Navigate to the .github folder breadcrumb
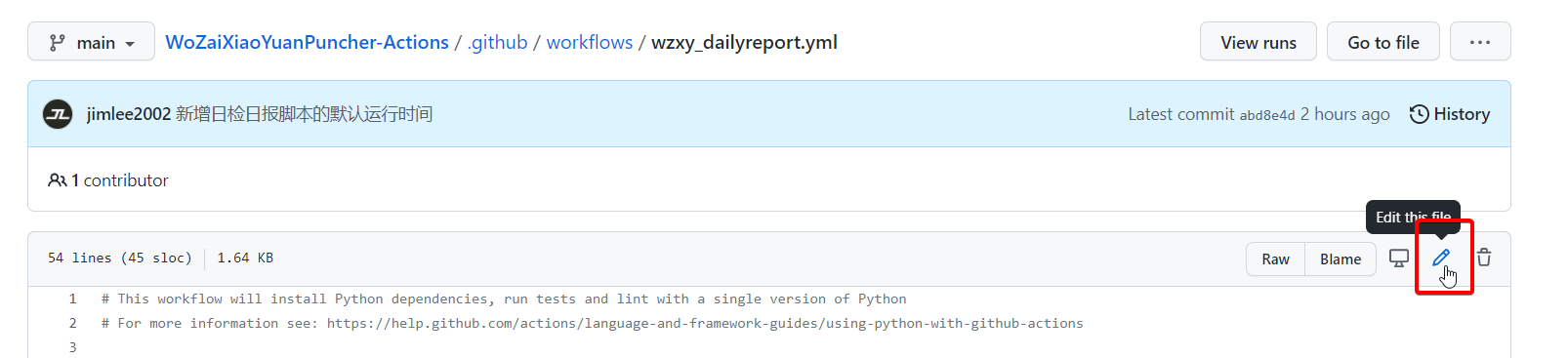 tap(498, 42)
